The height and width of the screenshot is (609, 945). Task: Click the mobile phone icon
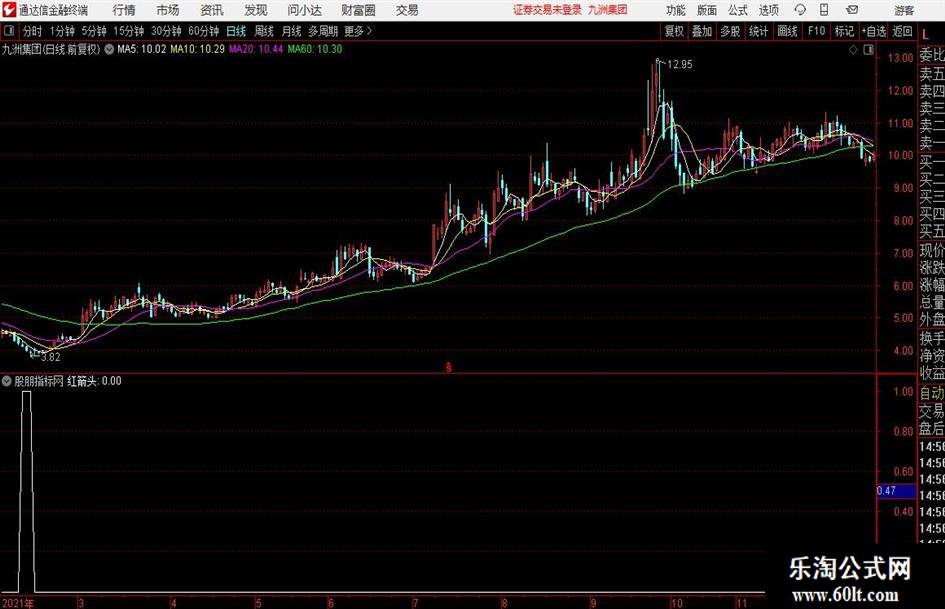point(824,10)
